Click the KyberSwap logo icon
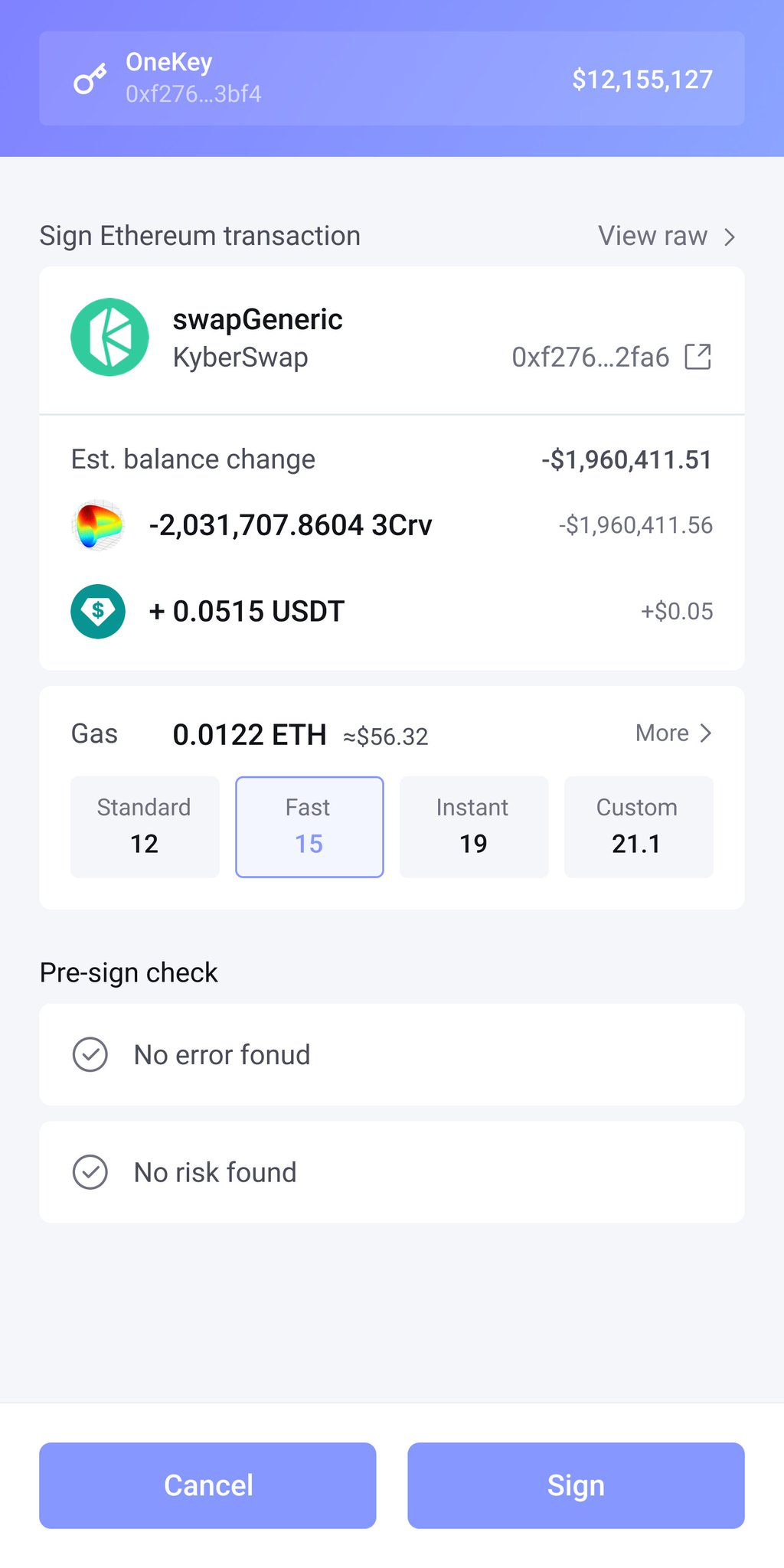 point(109,337)
